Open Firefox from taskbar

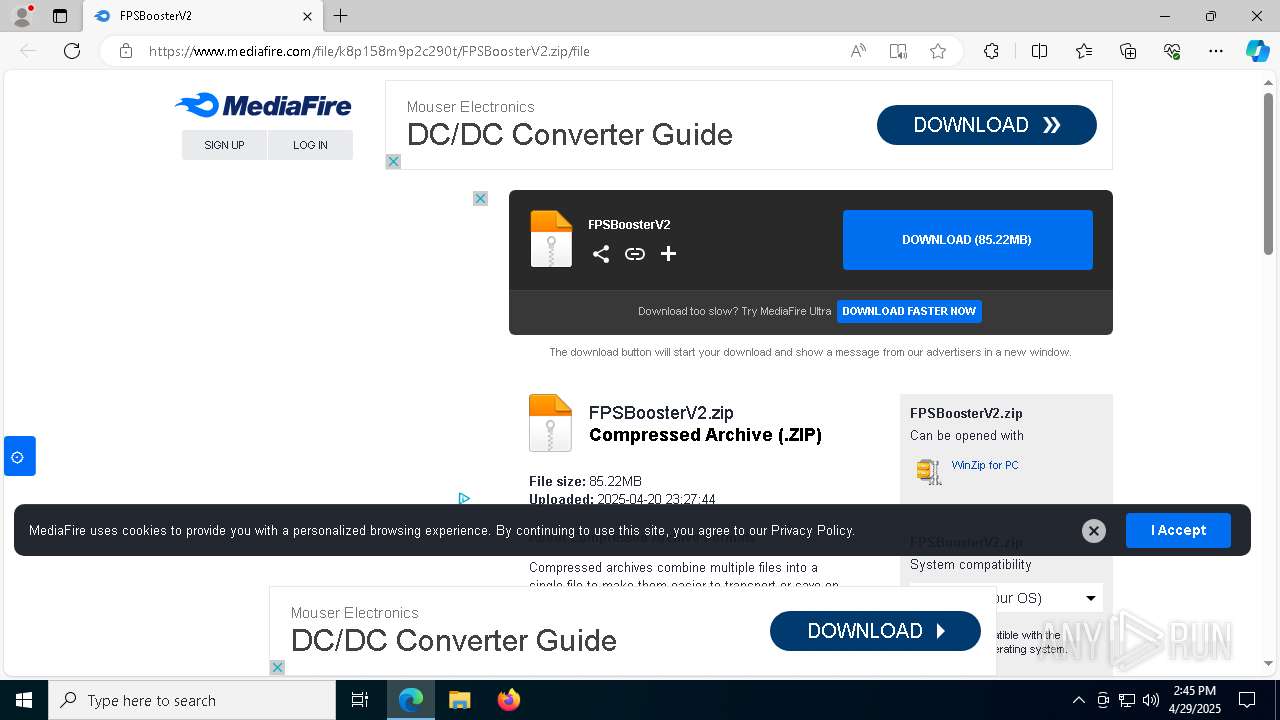(508, 700)
